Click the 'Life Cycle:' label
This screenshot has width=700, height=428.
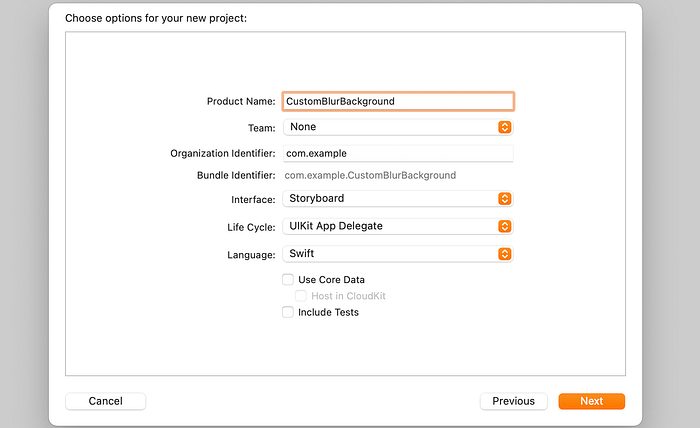coord(251,227)
